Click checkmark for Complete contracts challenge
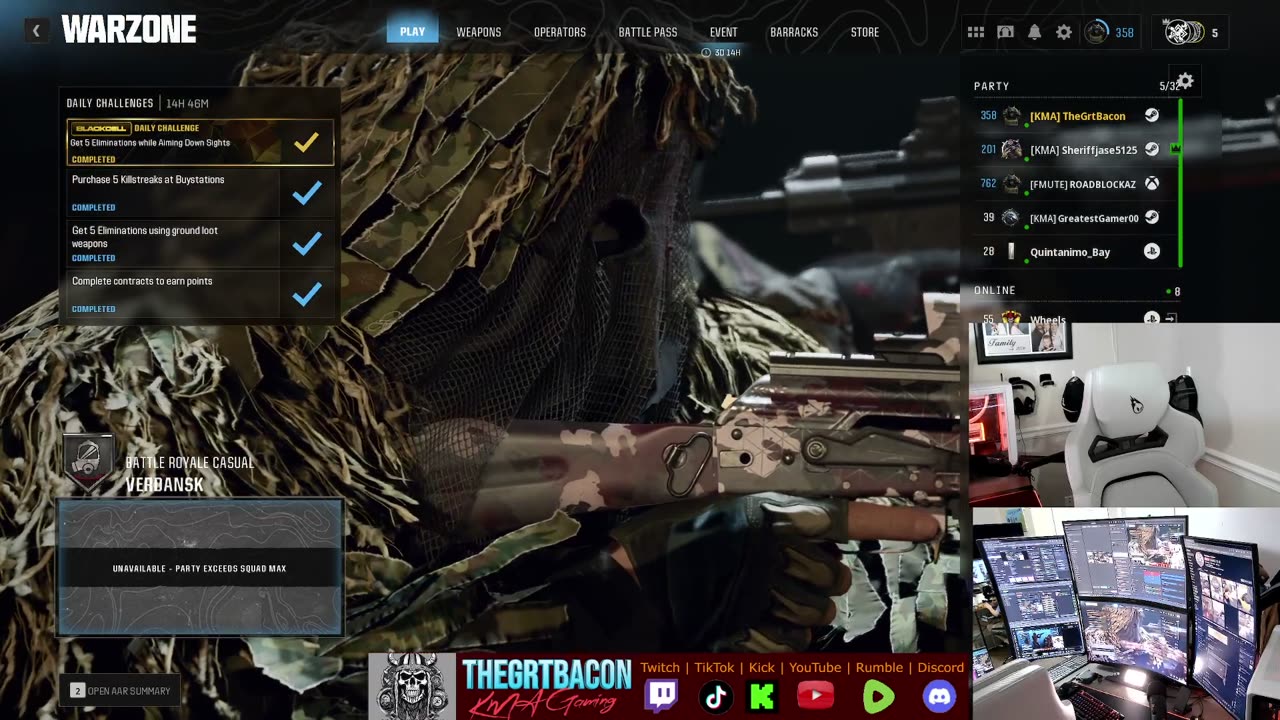Viewport: 1280px width, 720px height. pos(306,294)
